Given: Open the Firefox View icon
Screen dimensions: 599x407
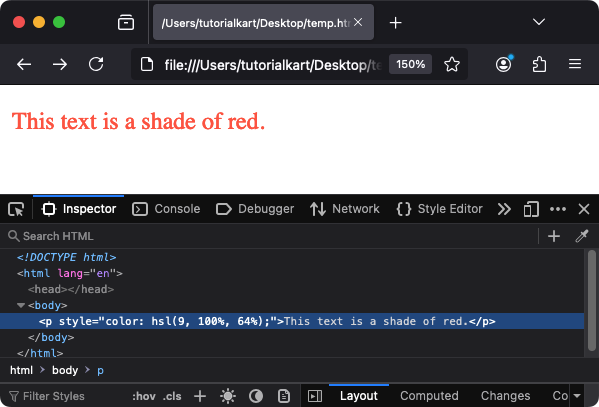Looking at the screenshot, I should click(126, 22).
